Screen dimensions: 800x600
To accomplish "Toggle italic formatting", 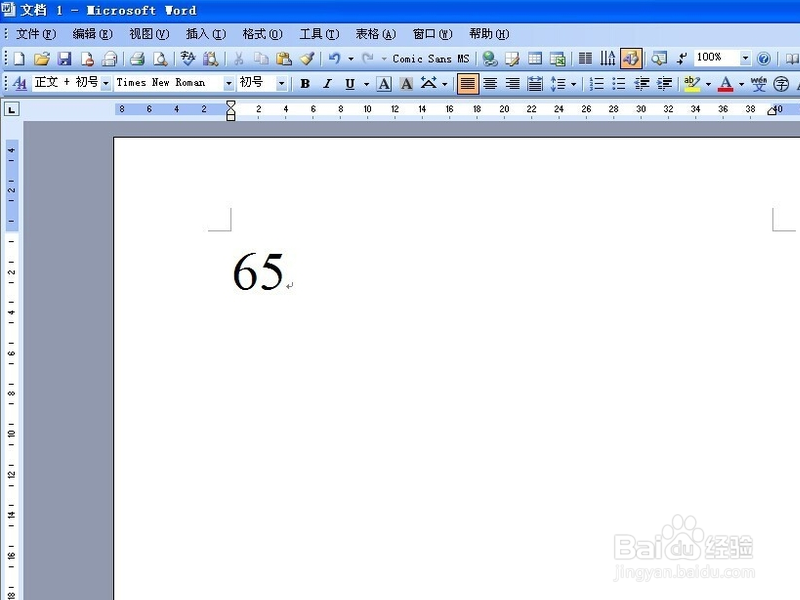I will [327, 84].
